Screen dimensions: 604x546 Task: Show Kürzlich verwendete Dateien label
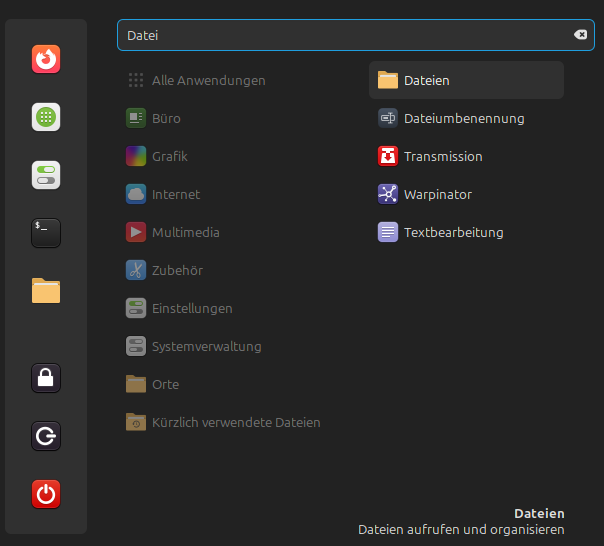point(236,422)
